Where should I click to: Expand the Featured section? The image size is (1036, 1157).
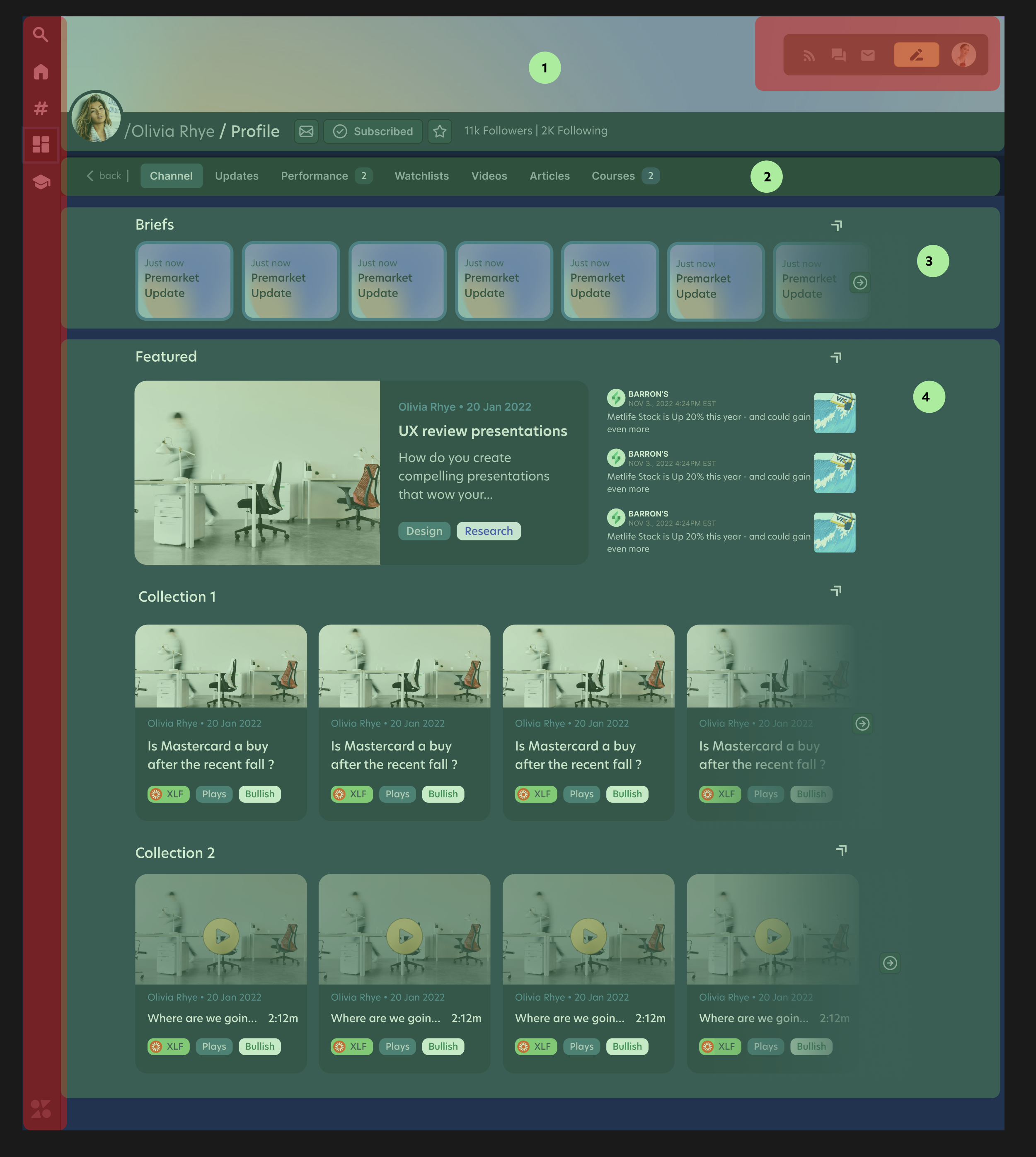point(835,357)
